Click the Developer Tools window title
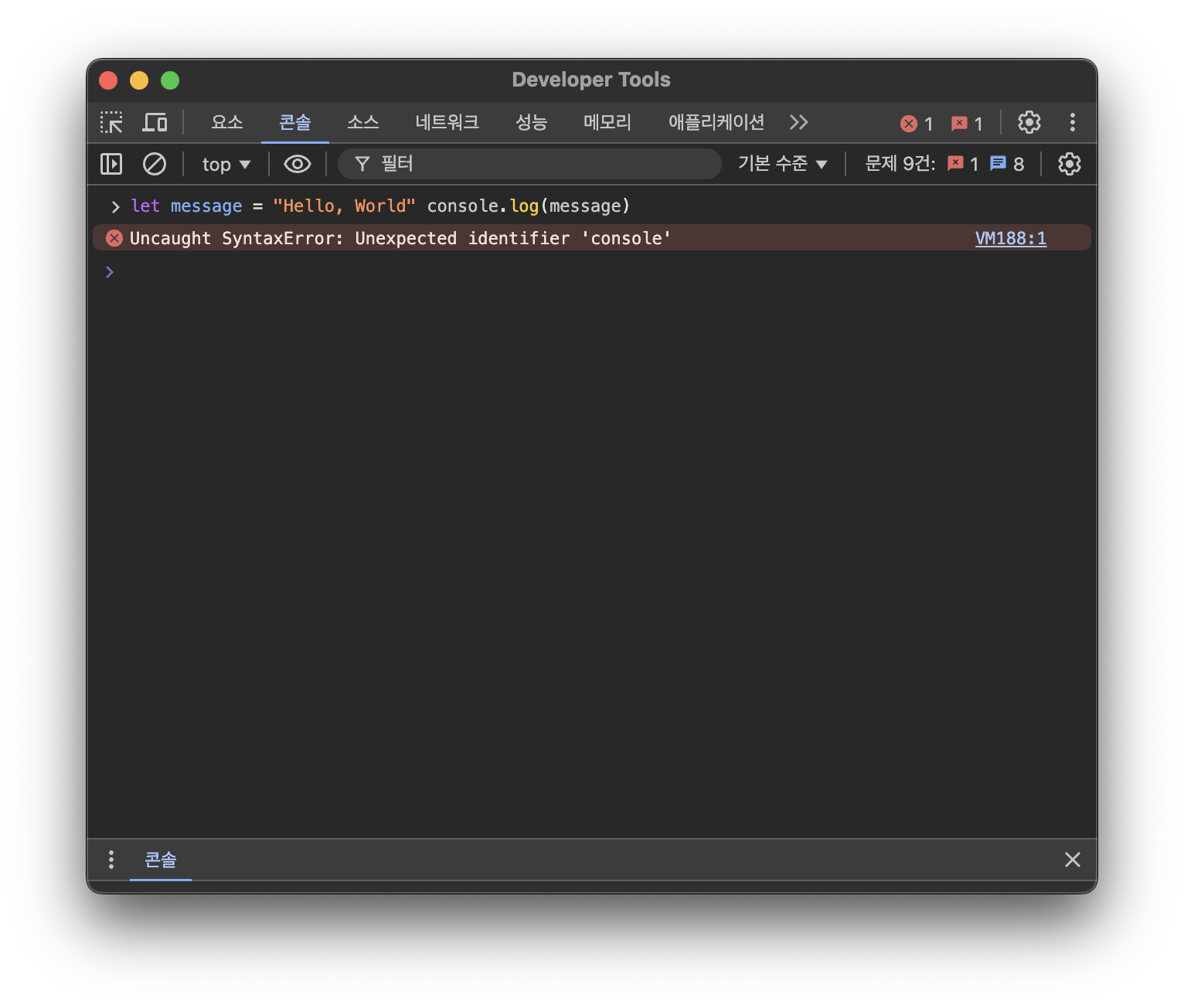This screenshot has height=1008, width=1184. pos(591,80)
